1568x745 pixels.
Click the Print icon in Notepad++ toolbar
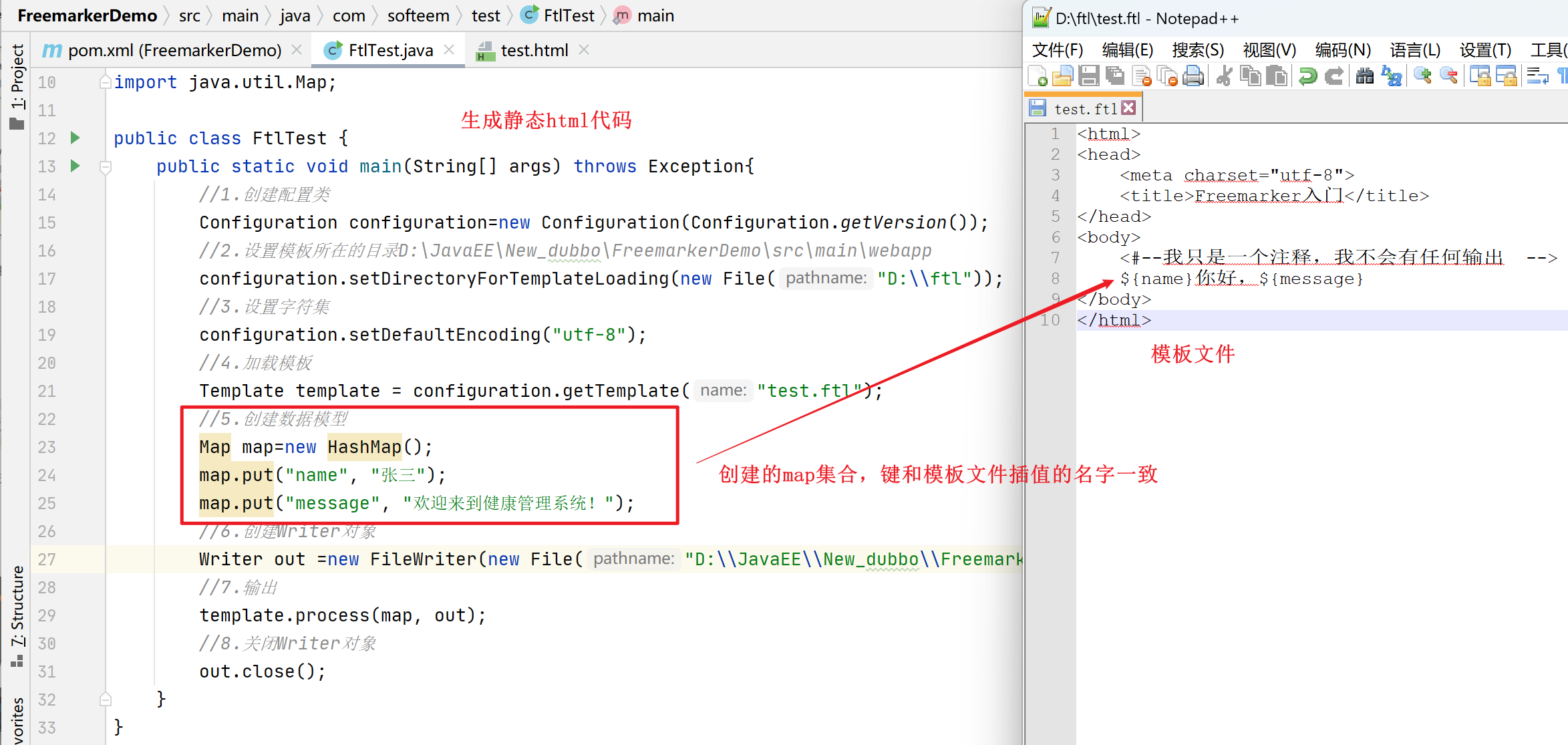click(x=1194, y=76)
